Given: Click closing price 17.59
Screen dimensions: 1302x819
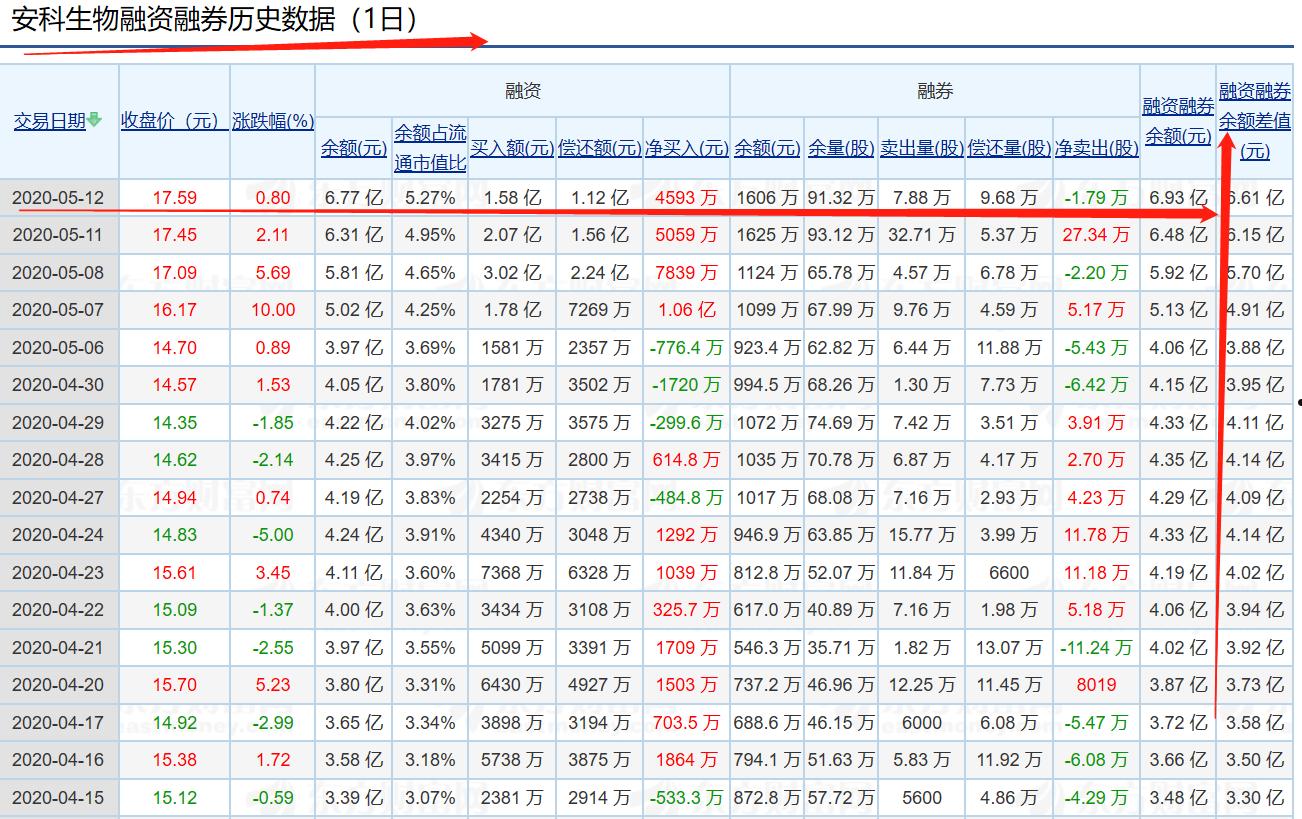Looking at the screenshot, I should 175,198.
